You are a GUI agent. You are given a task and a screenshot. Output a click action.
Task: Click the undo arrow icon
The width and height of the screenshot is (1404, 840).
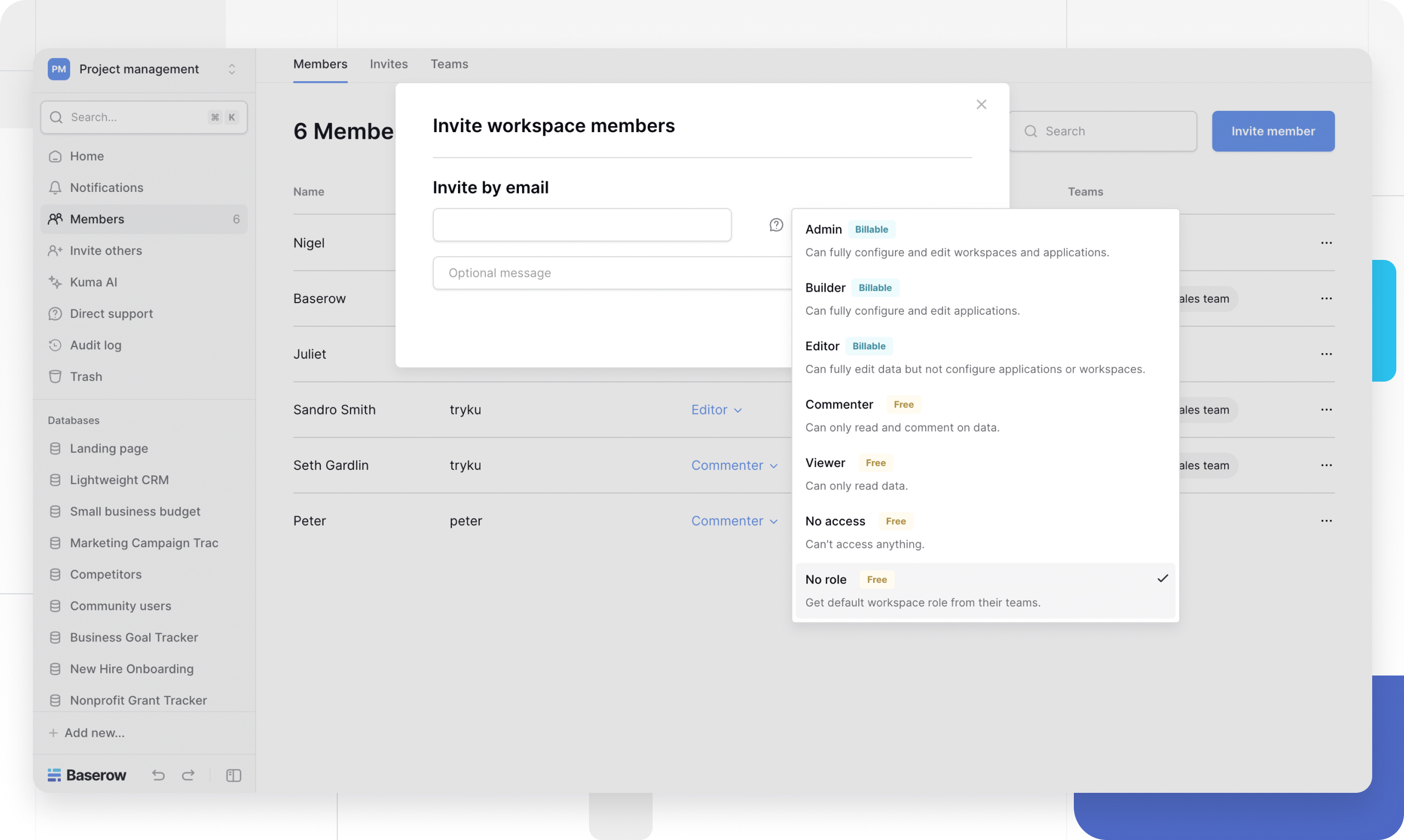158,775
